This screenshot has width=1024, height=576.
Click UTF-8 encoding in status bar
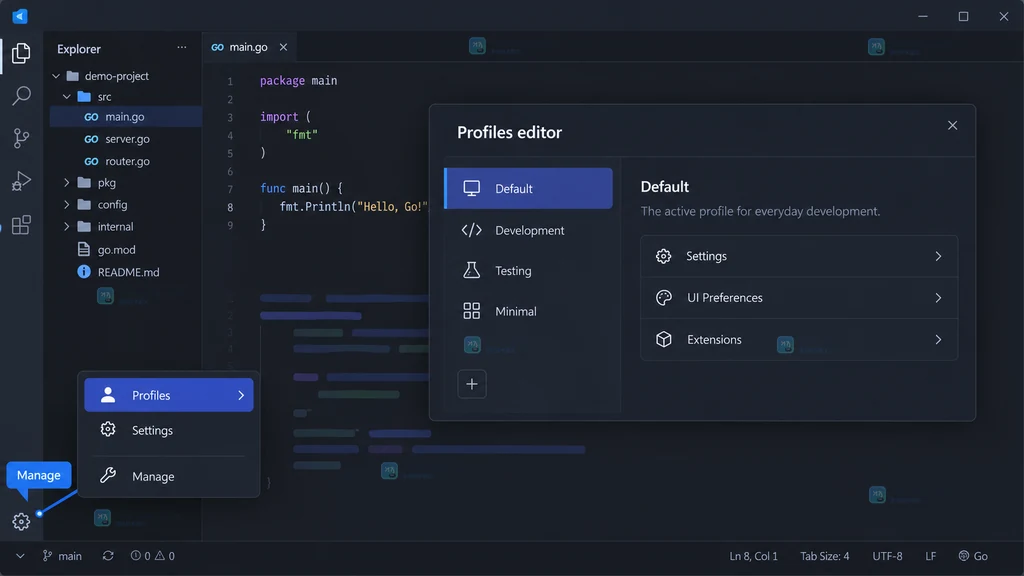[x=888, y=556]
